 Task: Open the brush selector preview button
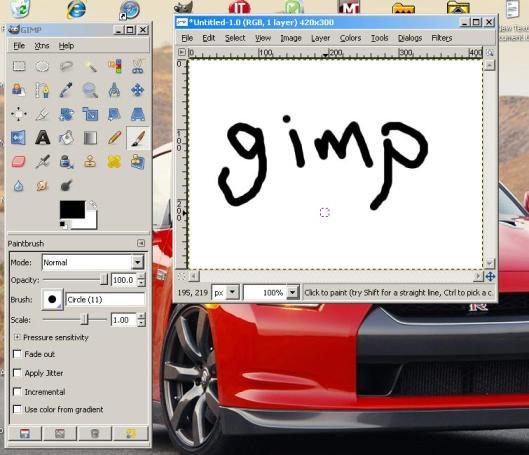click(x=52, y=299)
